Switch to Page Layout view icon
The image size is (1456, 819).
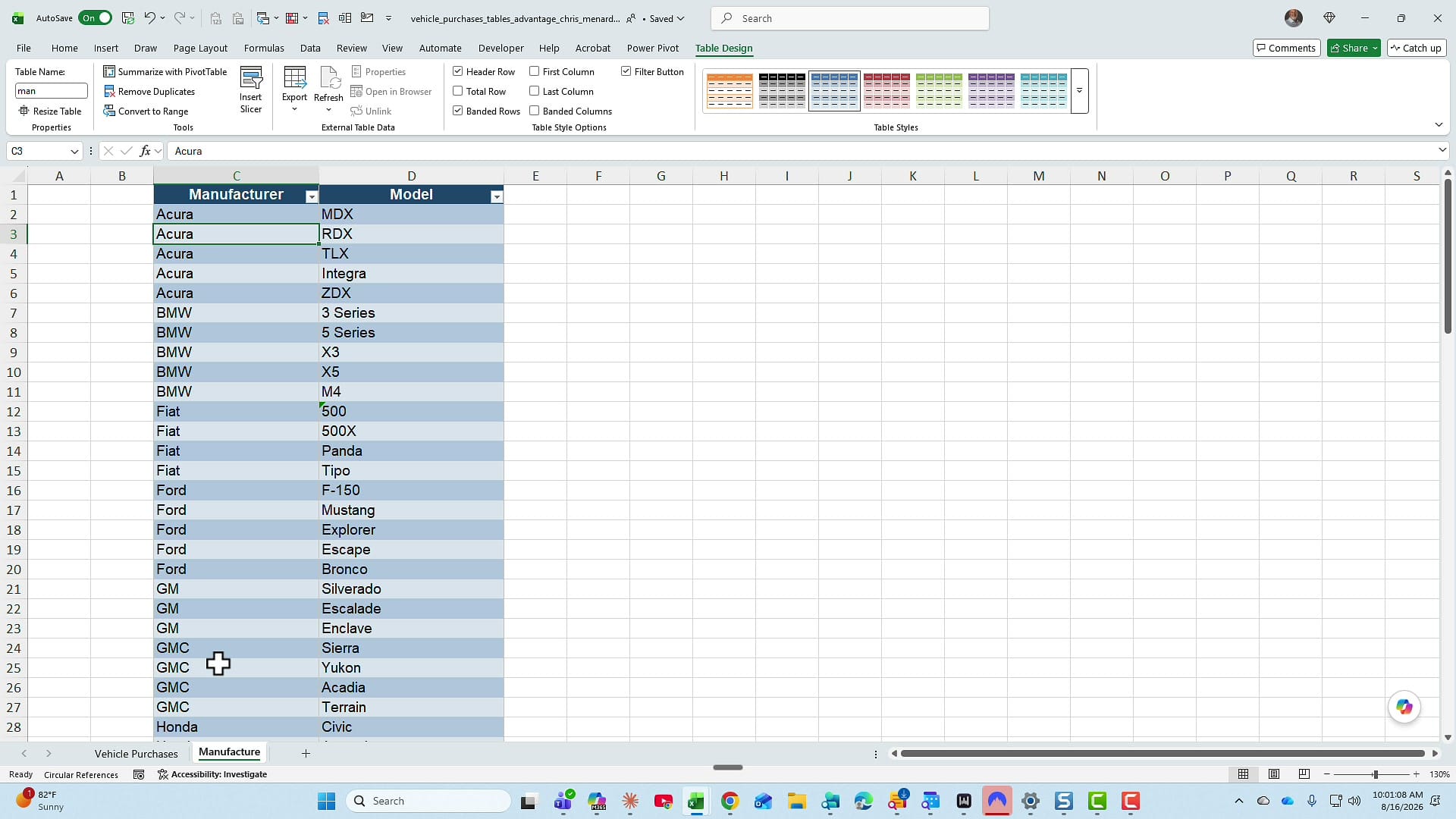(x=1274, y=774)
